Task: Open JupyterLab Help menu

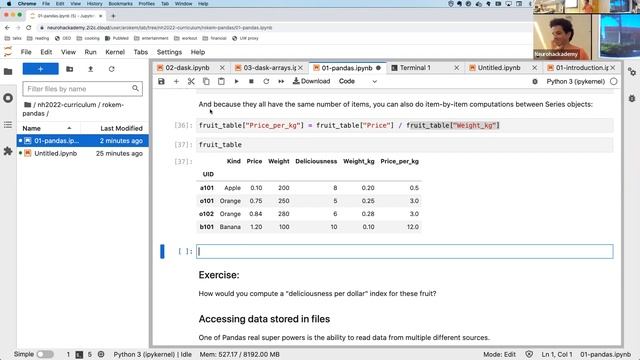Action: (x=198, y=52)
